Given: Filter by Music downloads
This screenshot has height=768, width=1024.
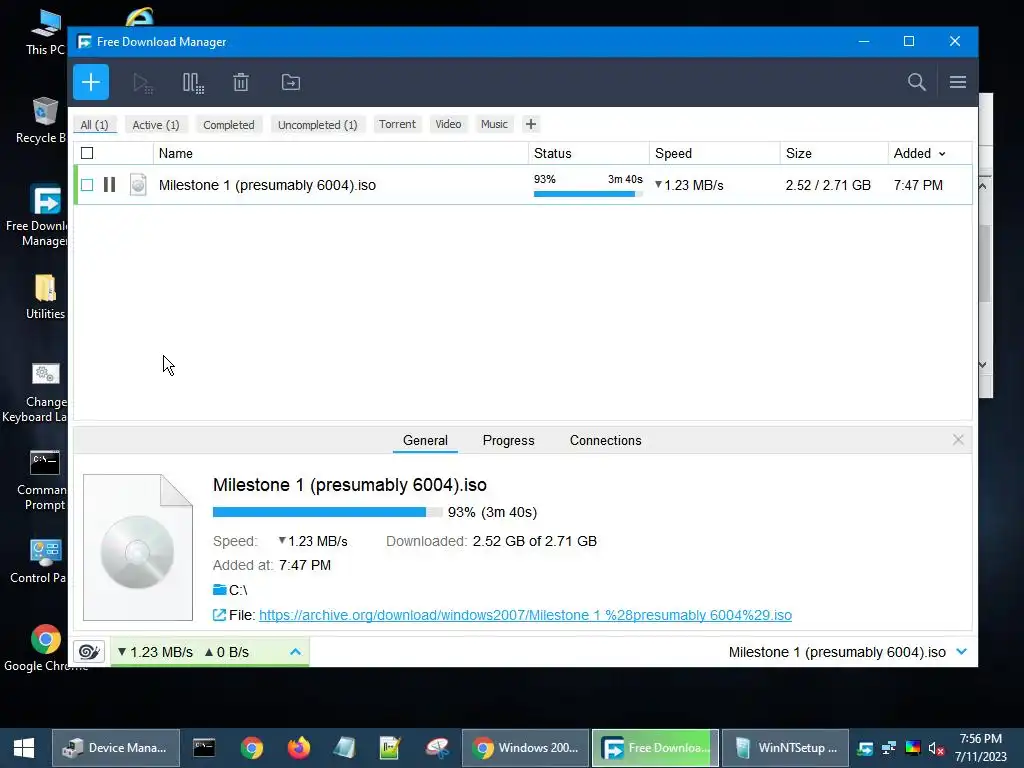Looking at the screenshot, I should [x=494, y=124].
